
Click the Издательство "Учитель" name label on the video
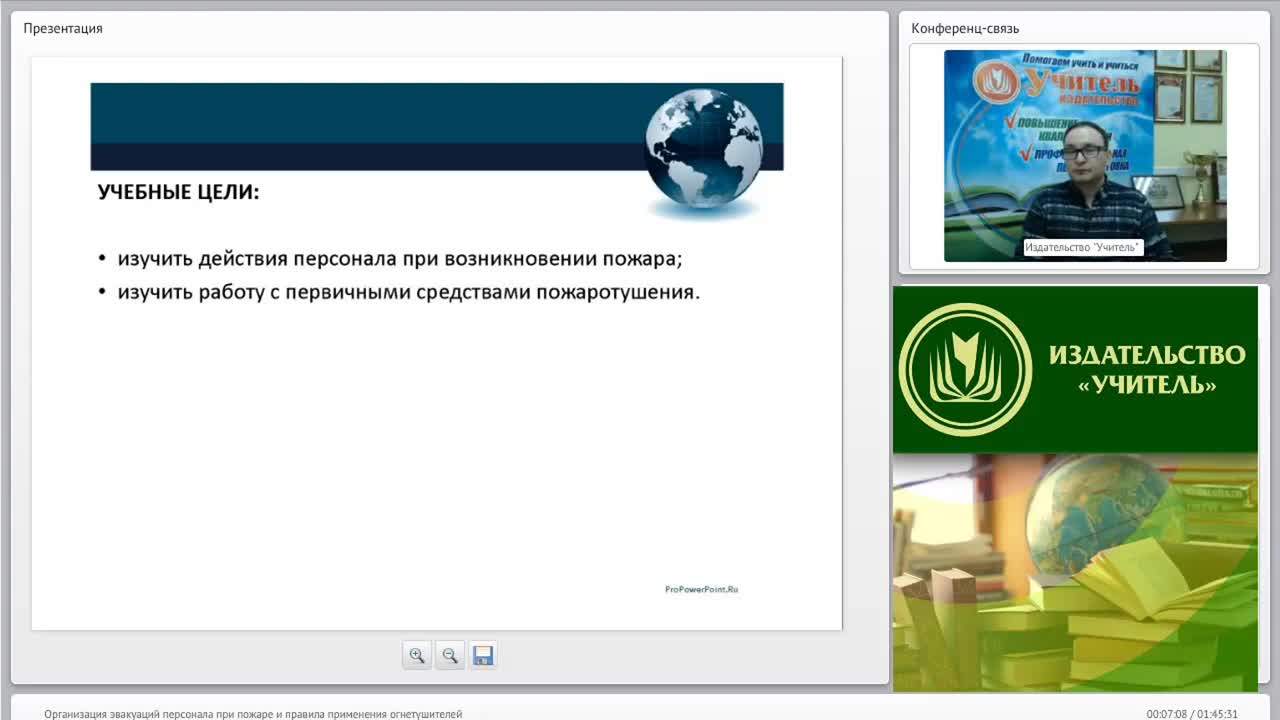click(1083, 247)
